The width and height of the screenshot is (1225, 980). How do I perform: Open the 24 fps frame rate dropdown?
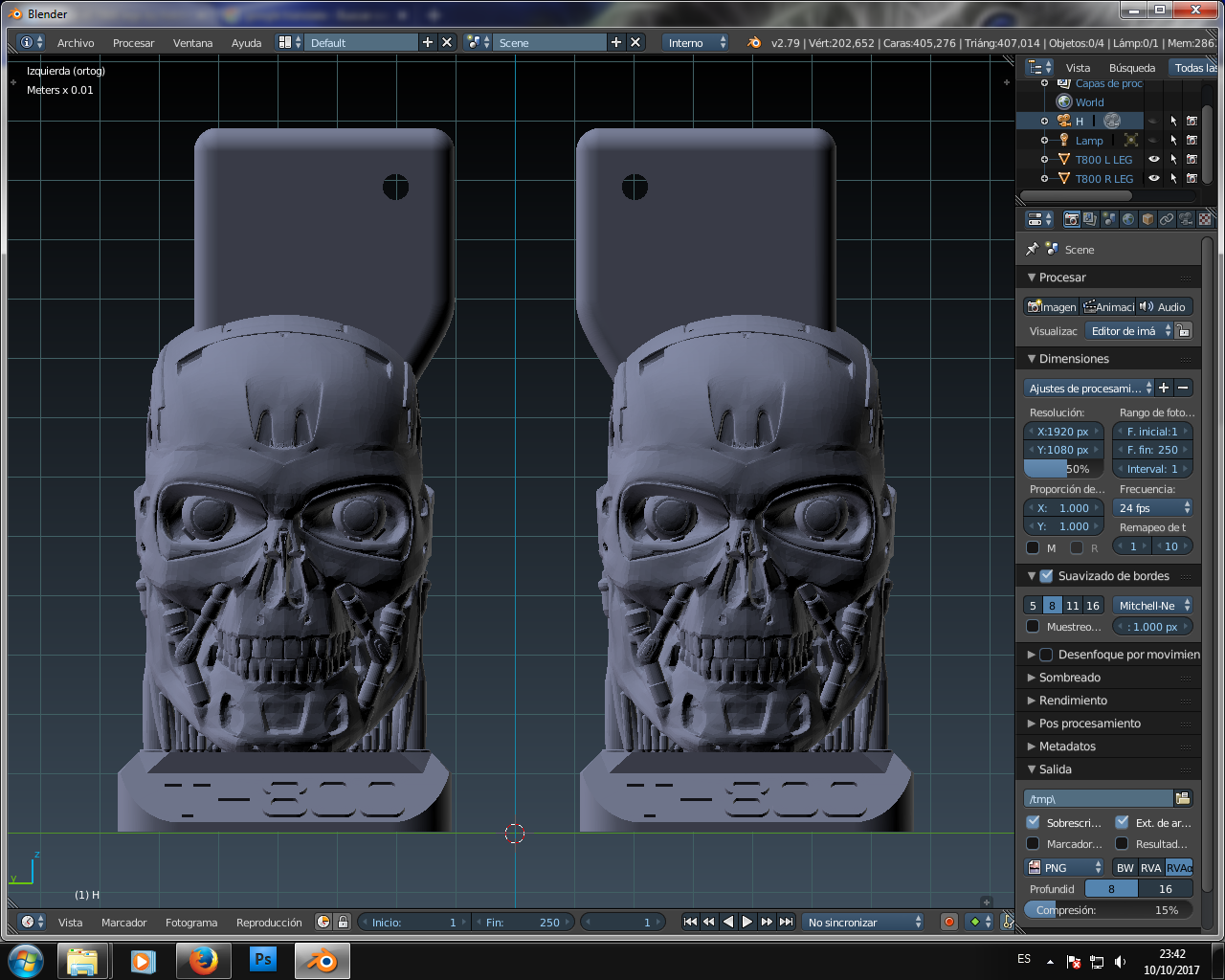tap(1153, 508)
